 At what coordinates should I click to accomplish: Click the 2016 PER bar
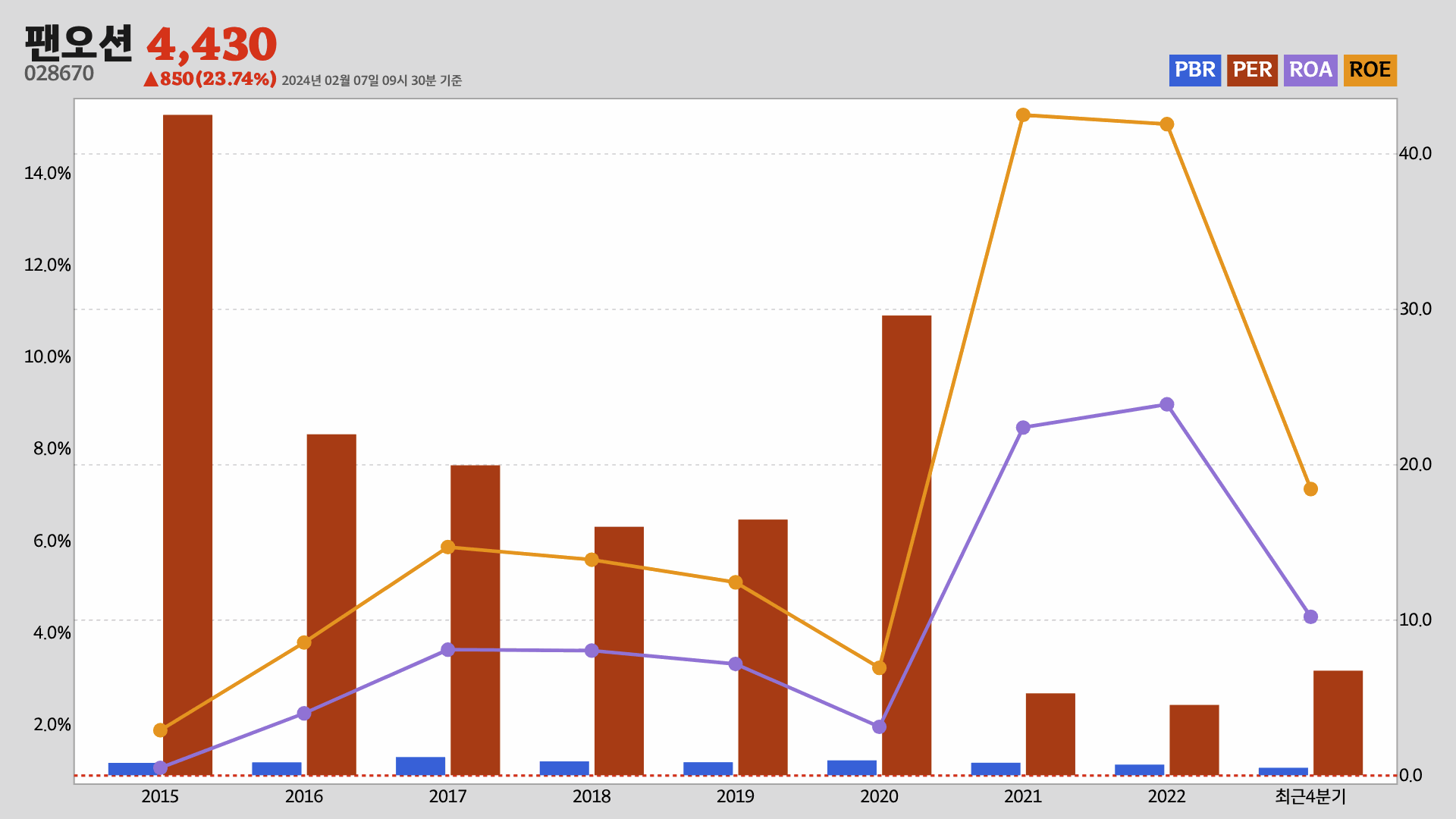pyautogui.click(x=331, y=604)
